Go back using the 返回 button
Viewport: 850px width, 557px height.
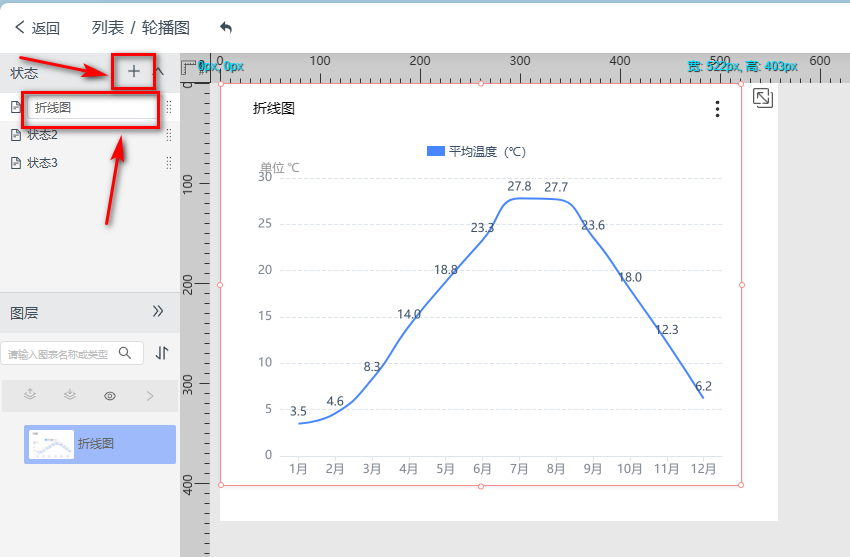37,28
